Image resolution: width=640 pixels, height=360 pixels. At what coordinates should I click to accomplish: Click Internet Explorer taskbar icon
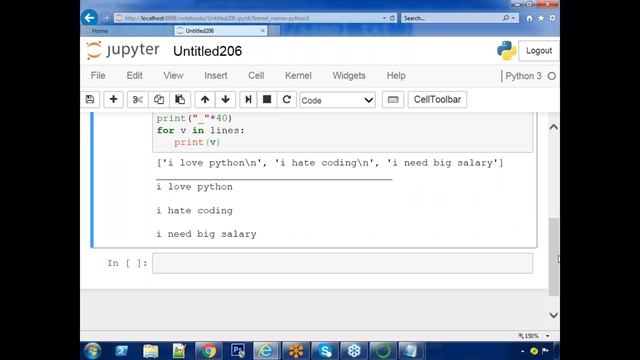(266, 351)
